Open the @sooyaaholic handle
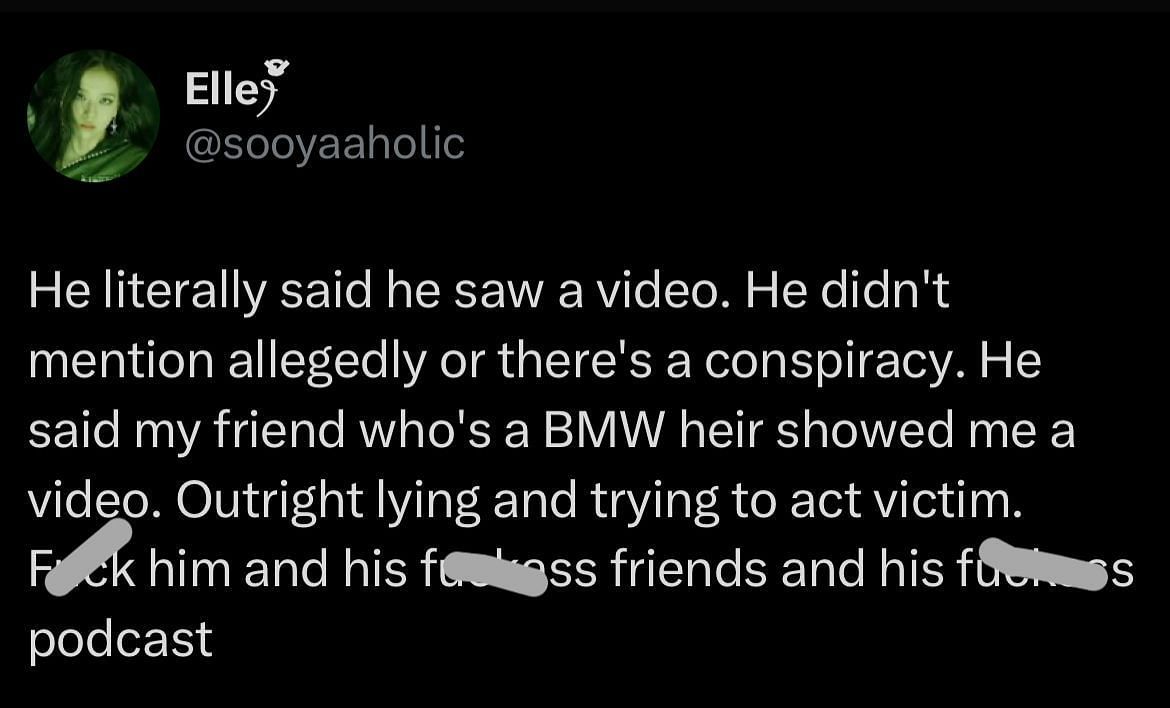The width and height of the screenshot is (1170, 708). 325,143
